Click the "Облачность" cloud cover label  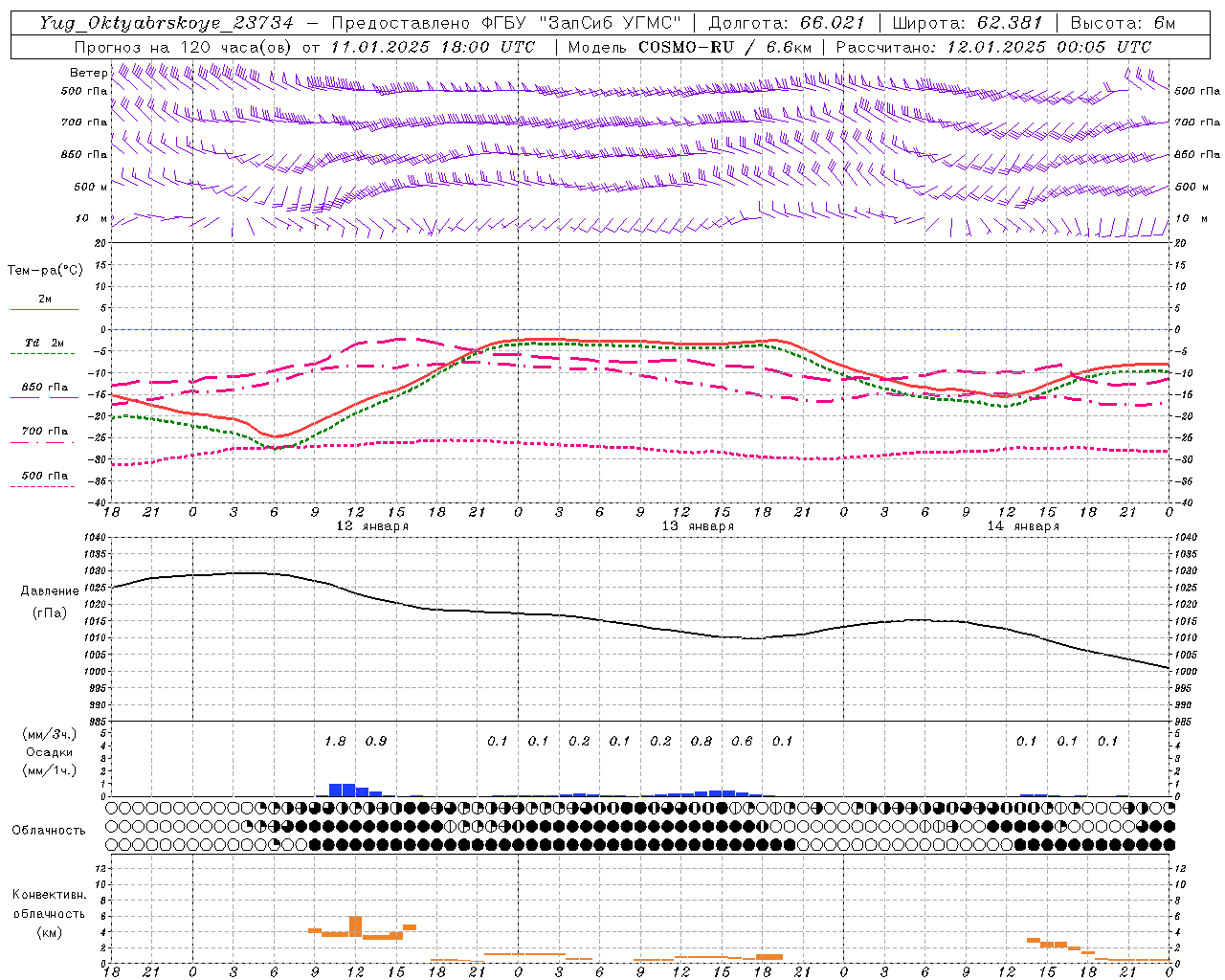[x=49, y=831]
